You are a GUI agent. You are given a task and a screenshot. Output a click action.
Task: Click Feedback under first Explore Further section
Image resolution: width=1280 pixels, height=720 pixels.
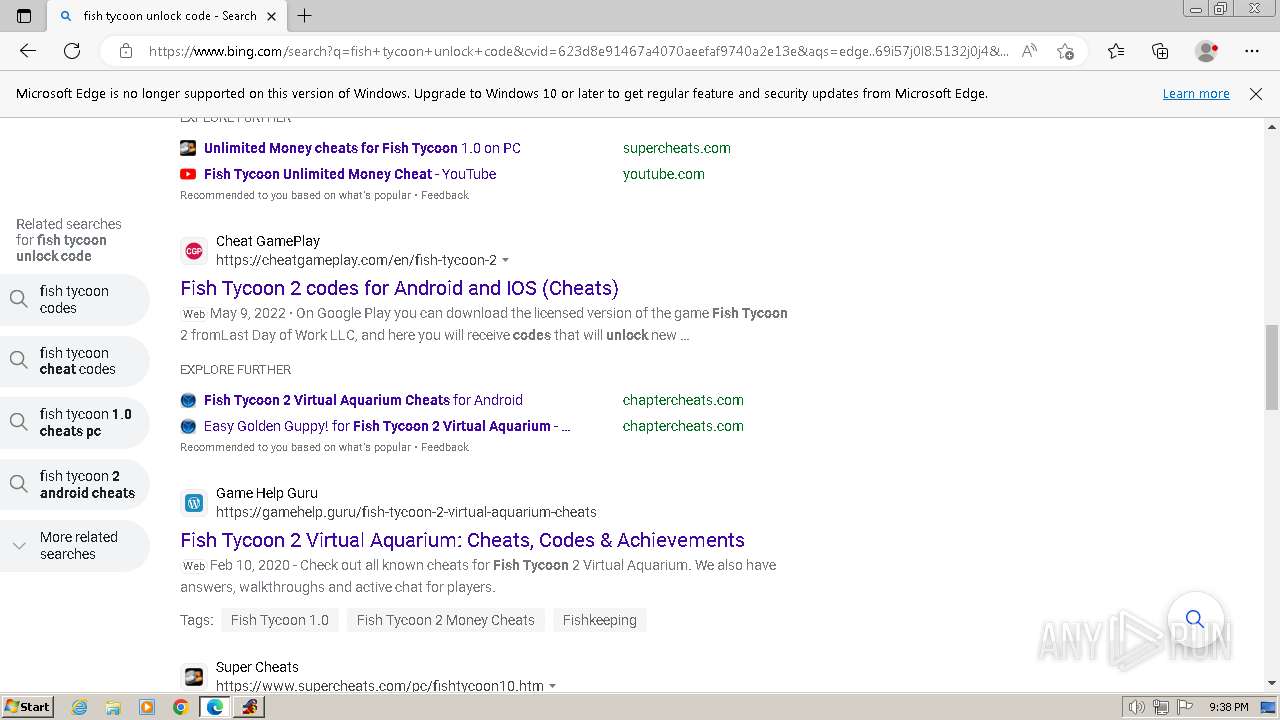(x=445, y=195)
